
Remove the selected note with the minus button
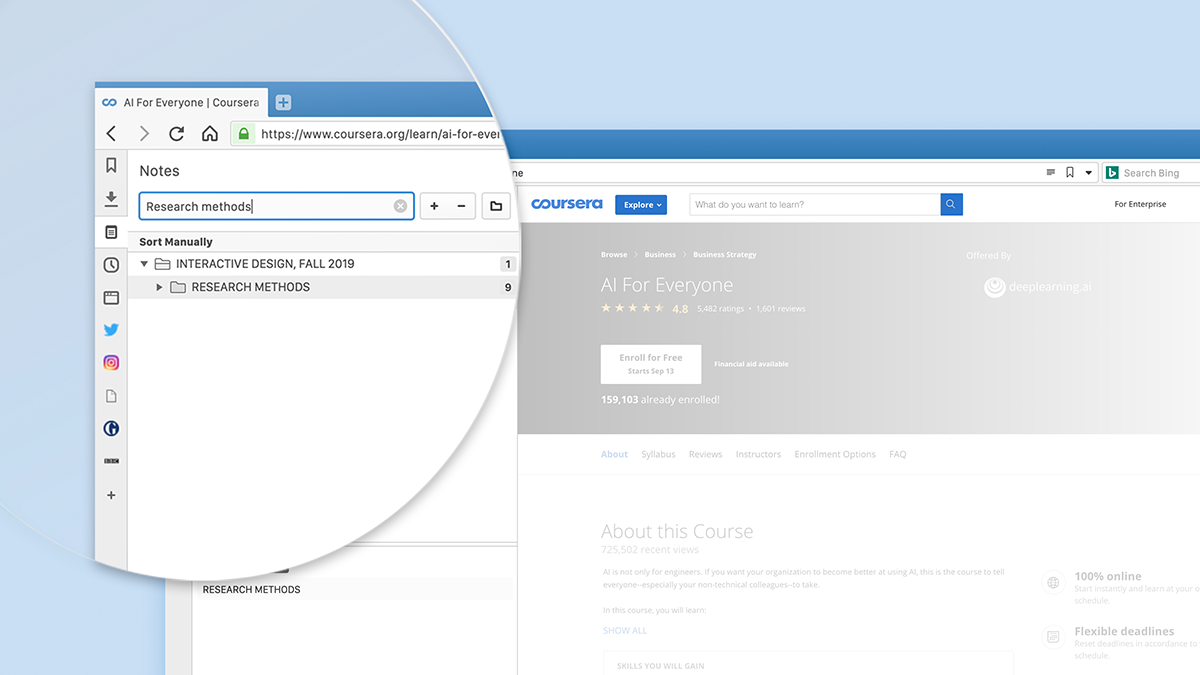(461, 206)
